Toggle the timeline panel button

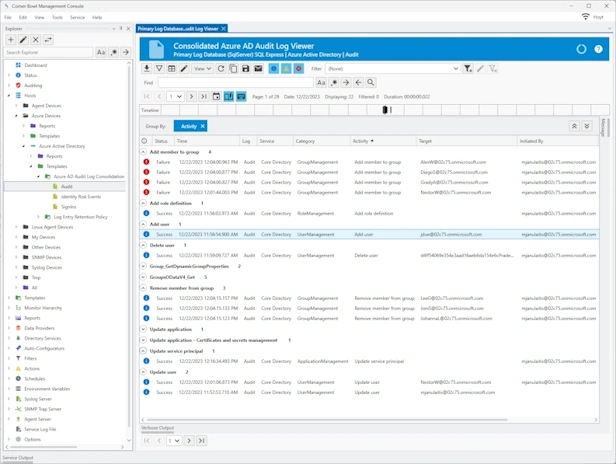pyautogui.click(x=229, y=97)
